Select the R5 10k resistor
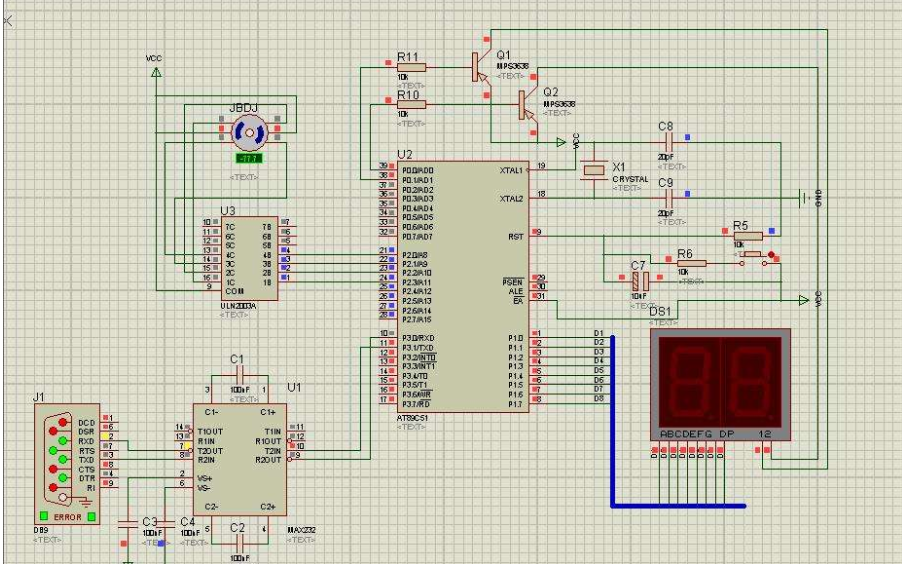 (747, 236)
